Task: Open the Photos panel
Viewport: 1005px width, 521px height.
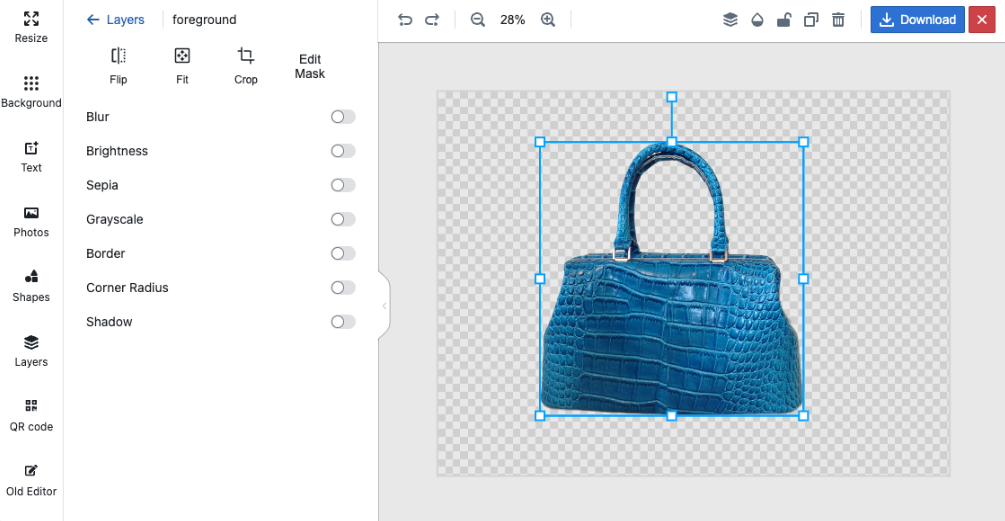Action: point(31,221)
